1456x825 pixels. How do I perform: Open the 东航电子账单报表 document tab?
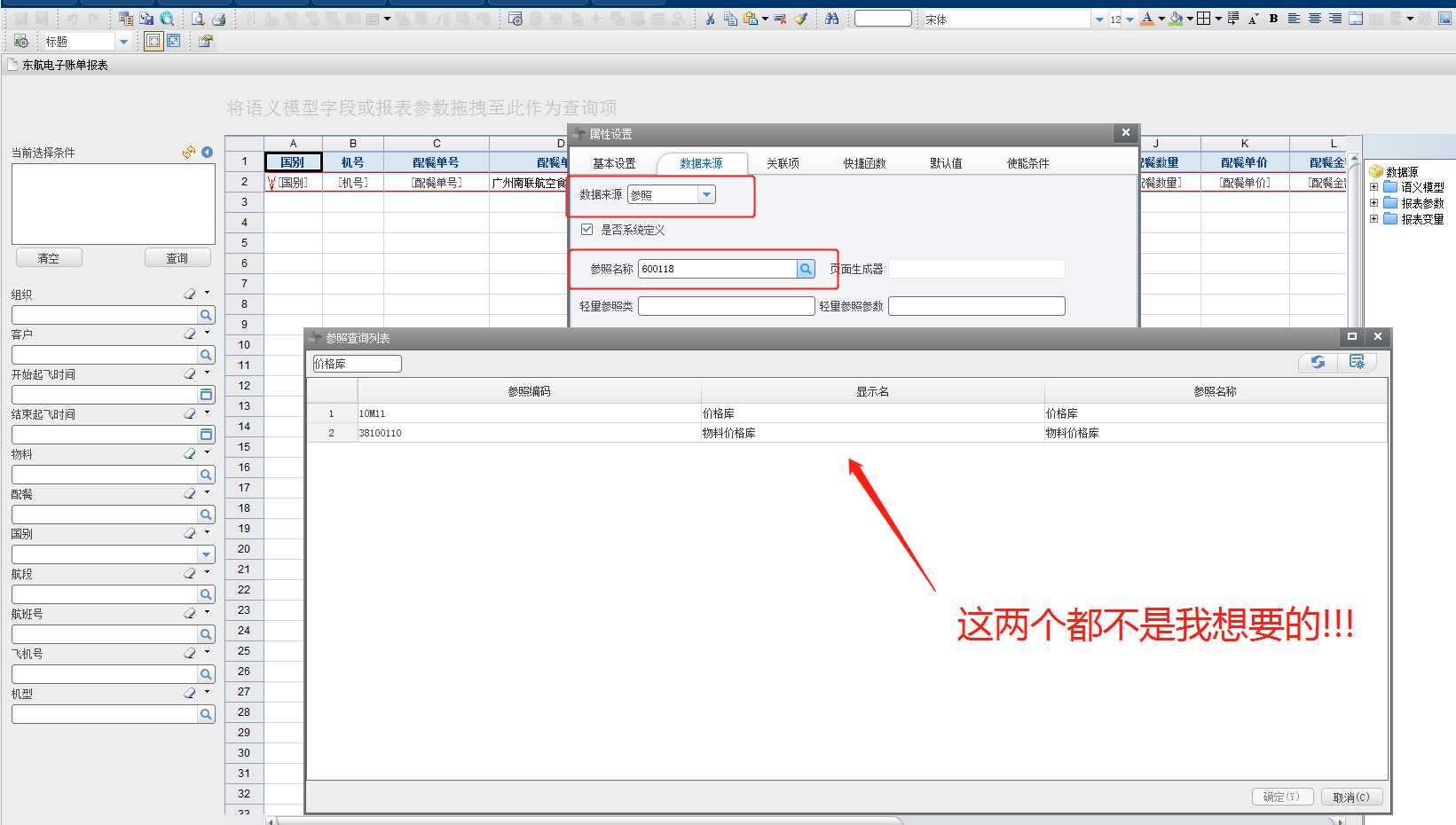click(58, 65)
